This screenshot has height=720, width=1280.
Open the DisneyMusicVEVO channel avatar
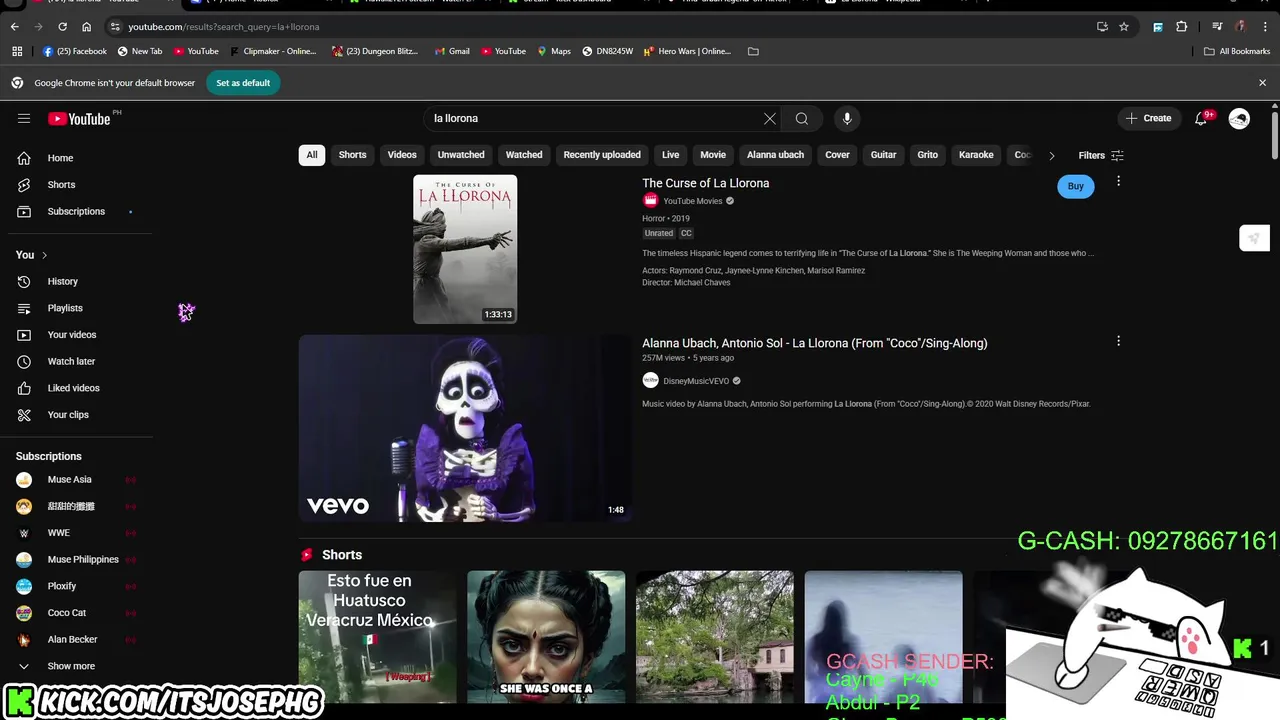pyautogui.click(x=650, y=380)
